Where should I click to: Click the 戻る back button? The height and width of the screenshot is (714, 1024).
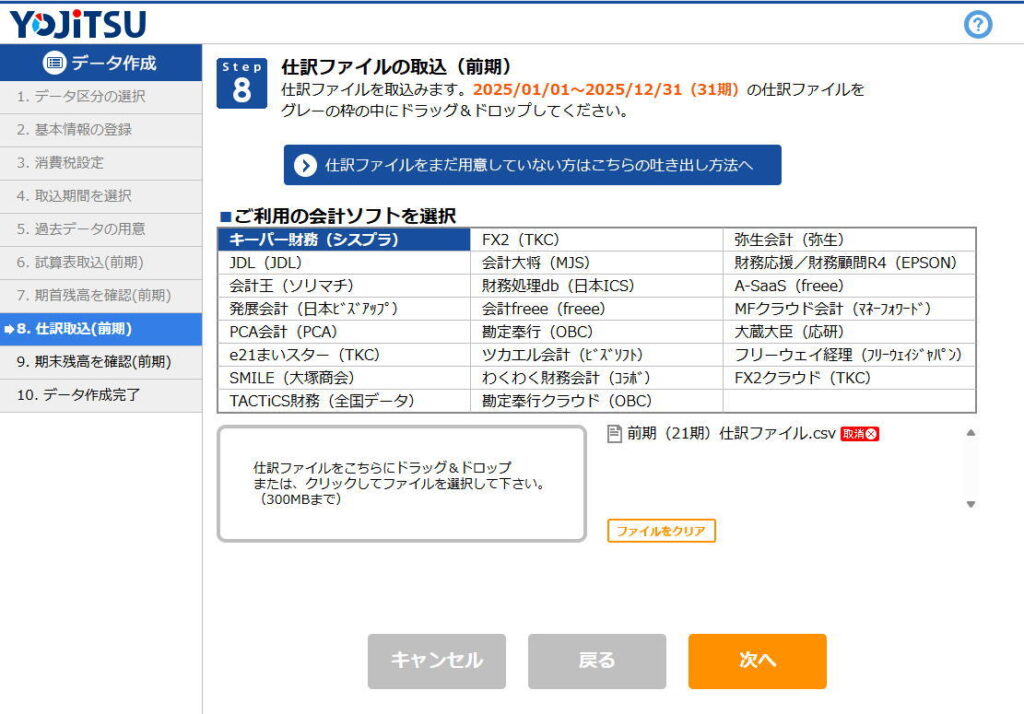pyautogui.click(x=596, y=661)
